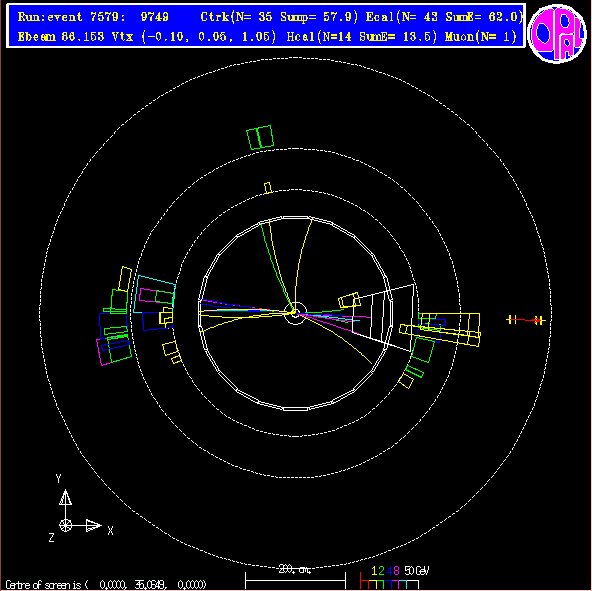This screenshot has height=591, width=592.
Task: Click the Muon N=1 indicator
Action: tap(481, 37)
